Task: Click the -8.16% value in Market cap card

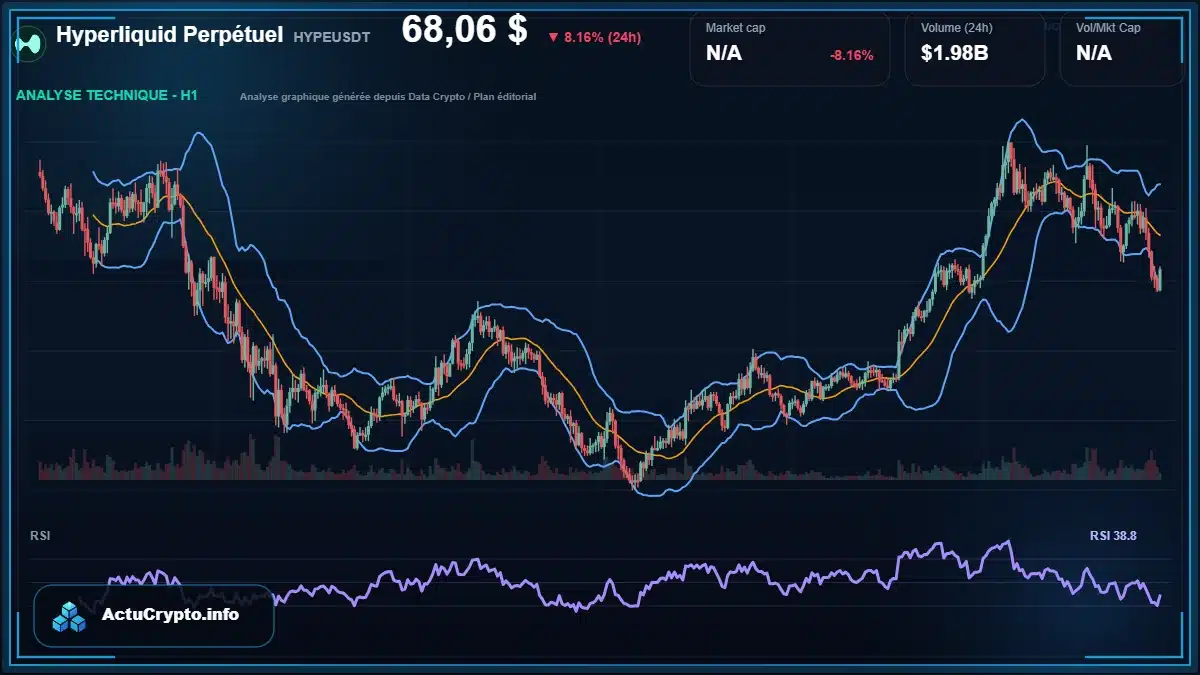Action: (851, 55)
